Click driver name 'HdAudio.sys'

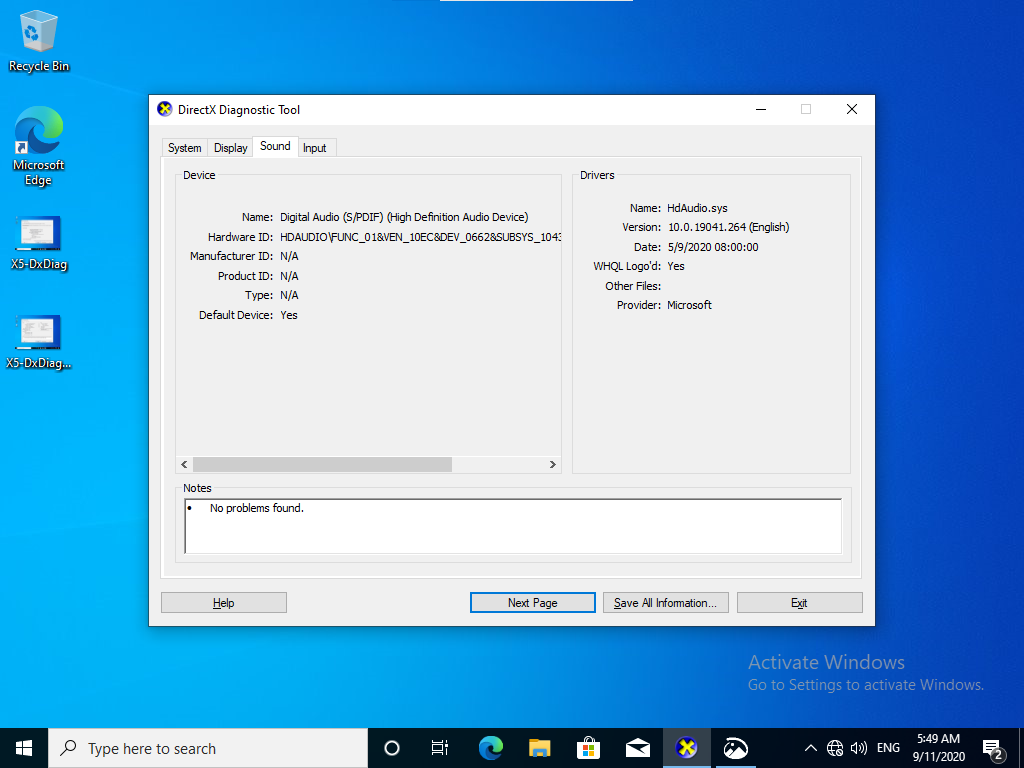[697, 208]
